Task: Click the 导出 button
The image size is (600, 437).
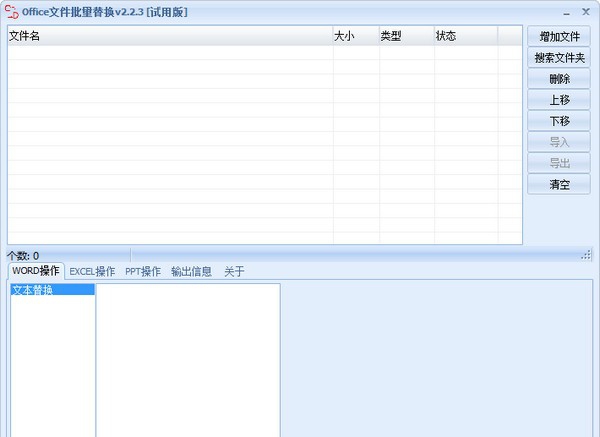Action: coord(559,163)
